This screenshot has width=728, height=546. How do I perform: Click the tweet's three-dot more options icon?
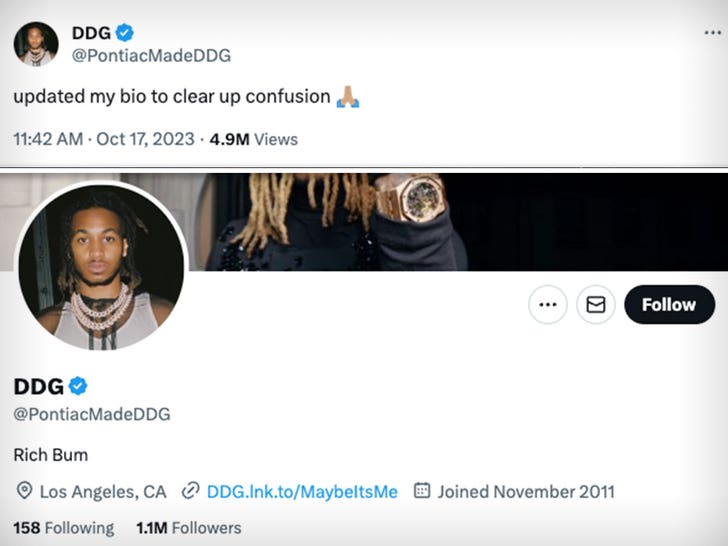pos(712,32)
